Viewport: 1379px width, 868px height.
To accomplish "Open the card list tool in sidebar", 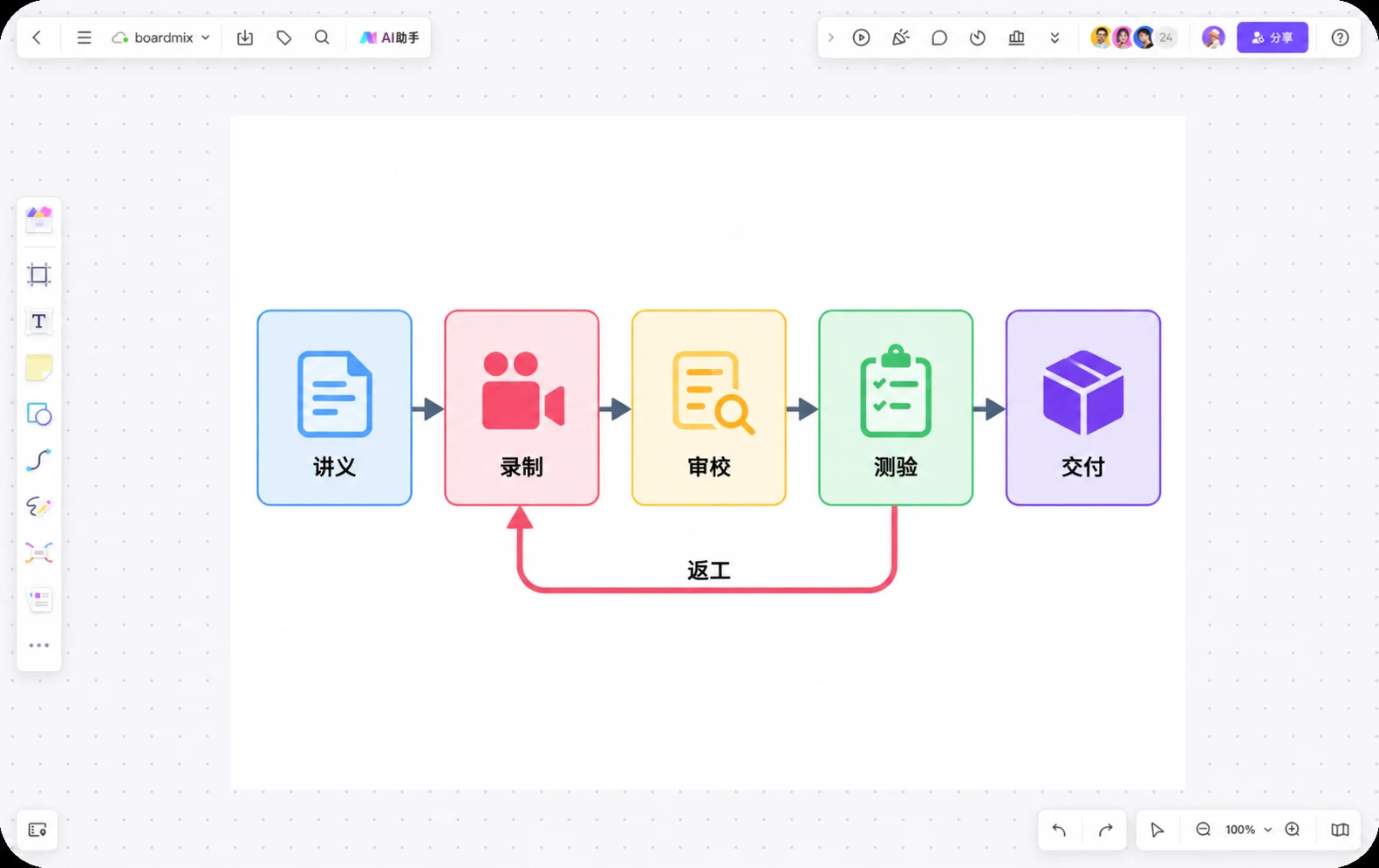I will click(x=38, y=599).
